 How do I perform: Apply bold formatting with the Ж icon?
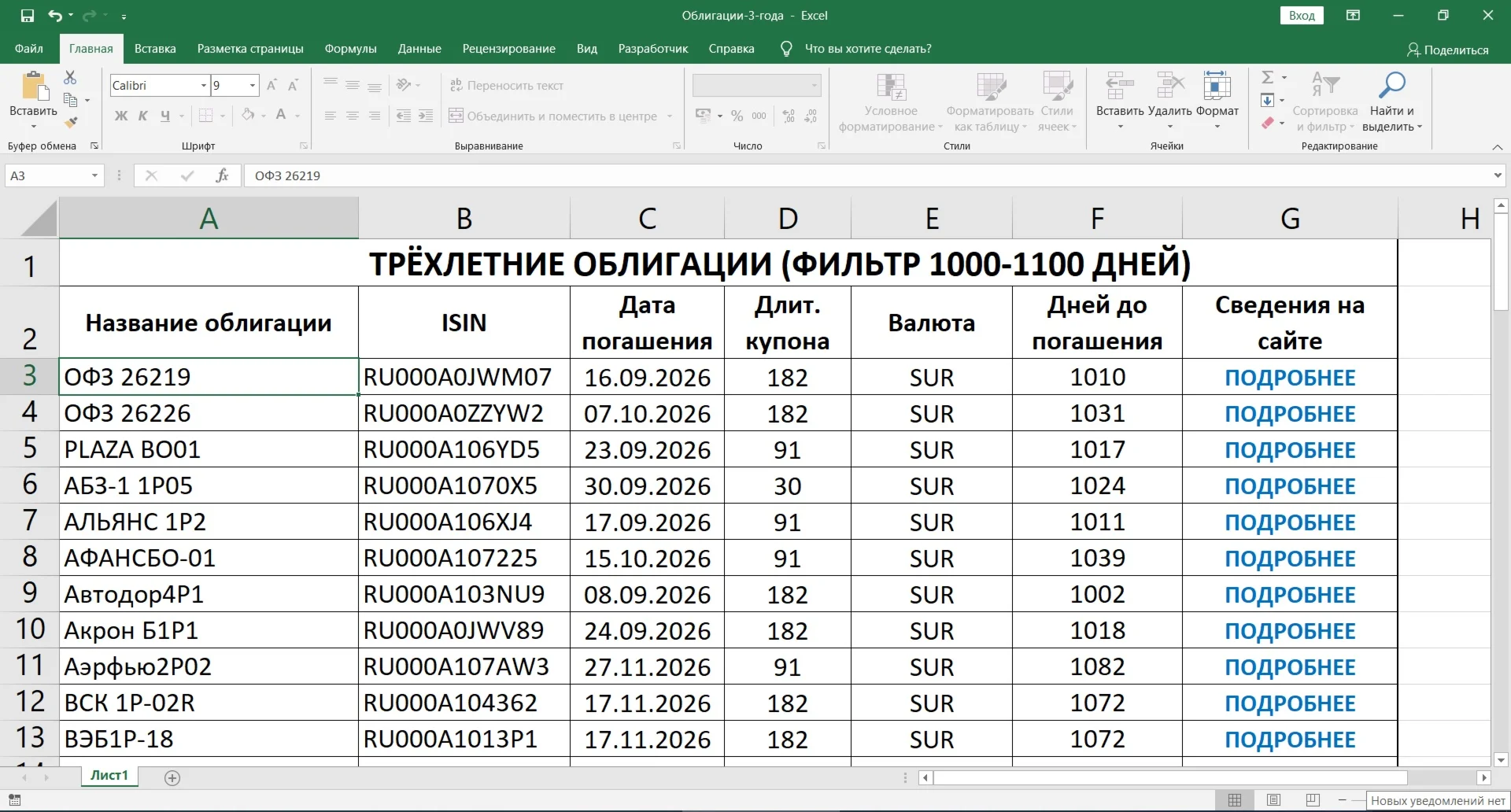point(120,116)
